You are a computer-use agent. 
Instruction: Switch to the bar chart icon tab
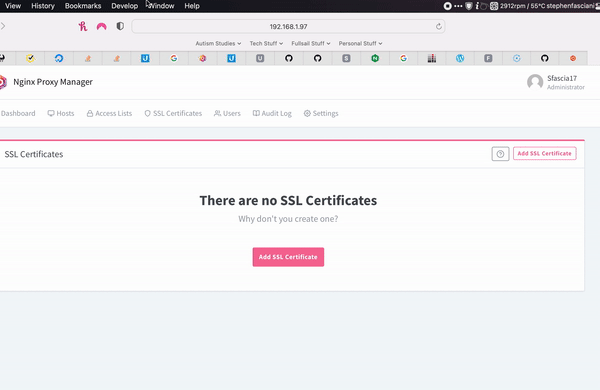coord(432,58)
